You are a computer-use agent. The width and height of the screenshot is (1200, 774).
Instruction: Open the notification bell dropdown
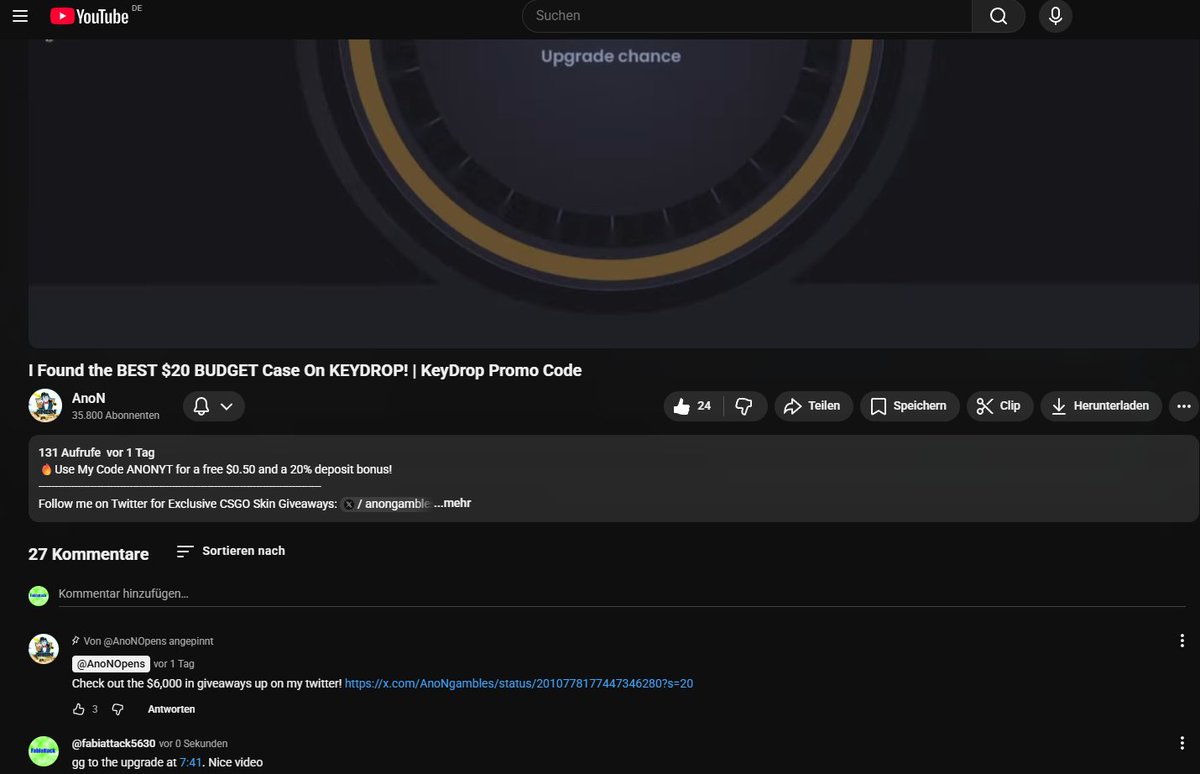213,406
